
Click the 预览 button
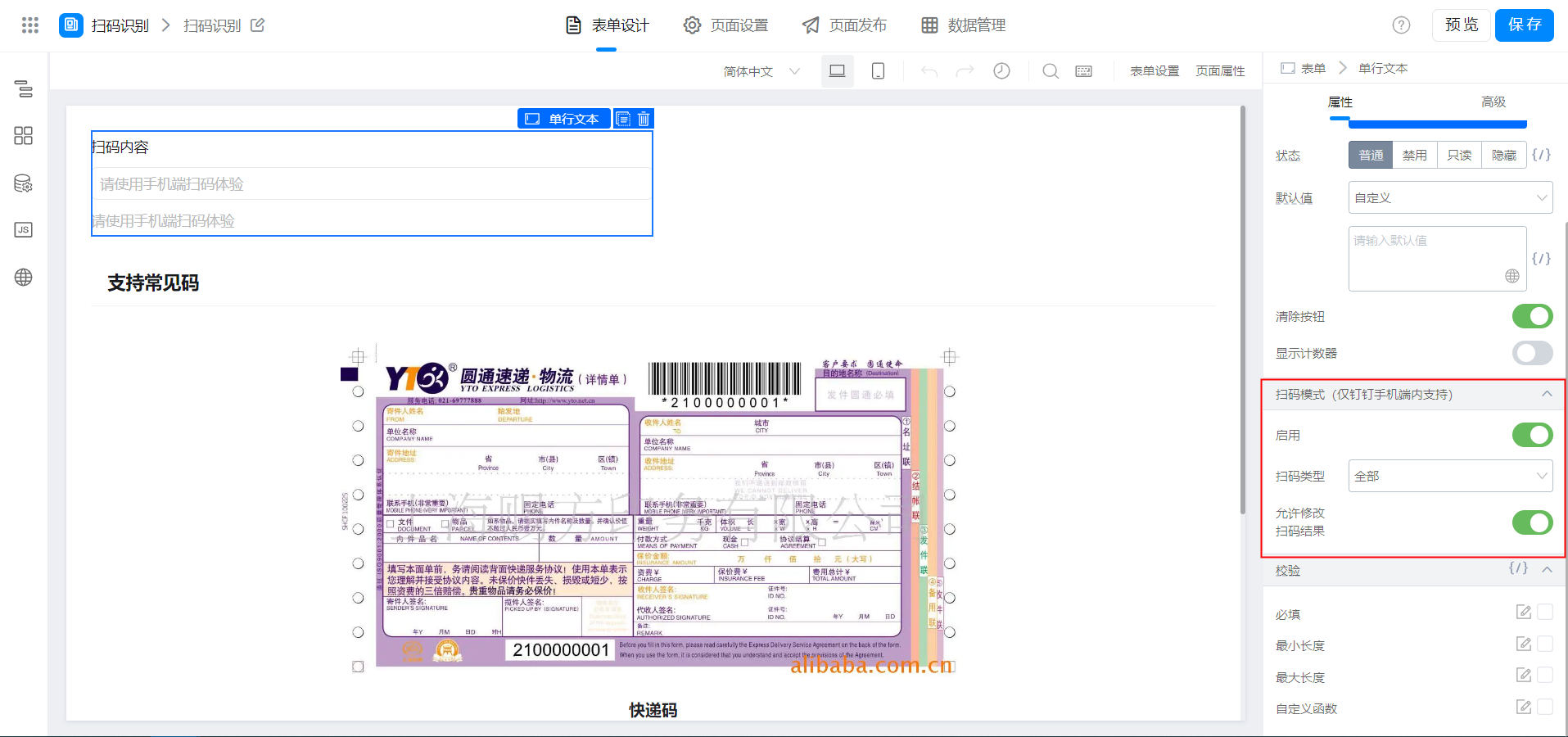click(x=1462, y=25)
